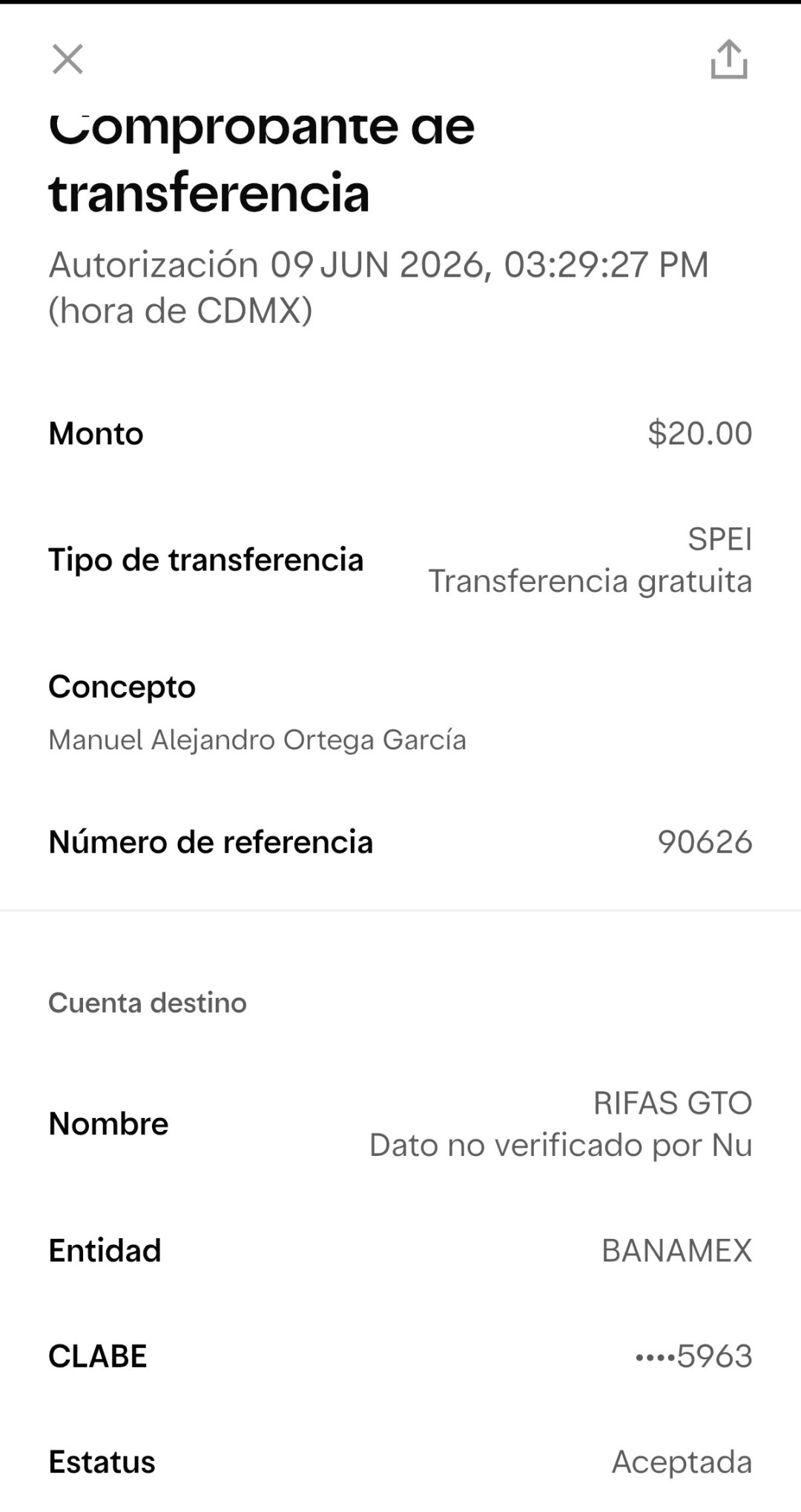The width and height of the screenshot is (801, 1512).
Task: Tap the Estatus label
Action: click(x=102, y=1462)
